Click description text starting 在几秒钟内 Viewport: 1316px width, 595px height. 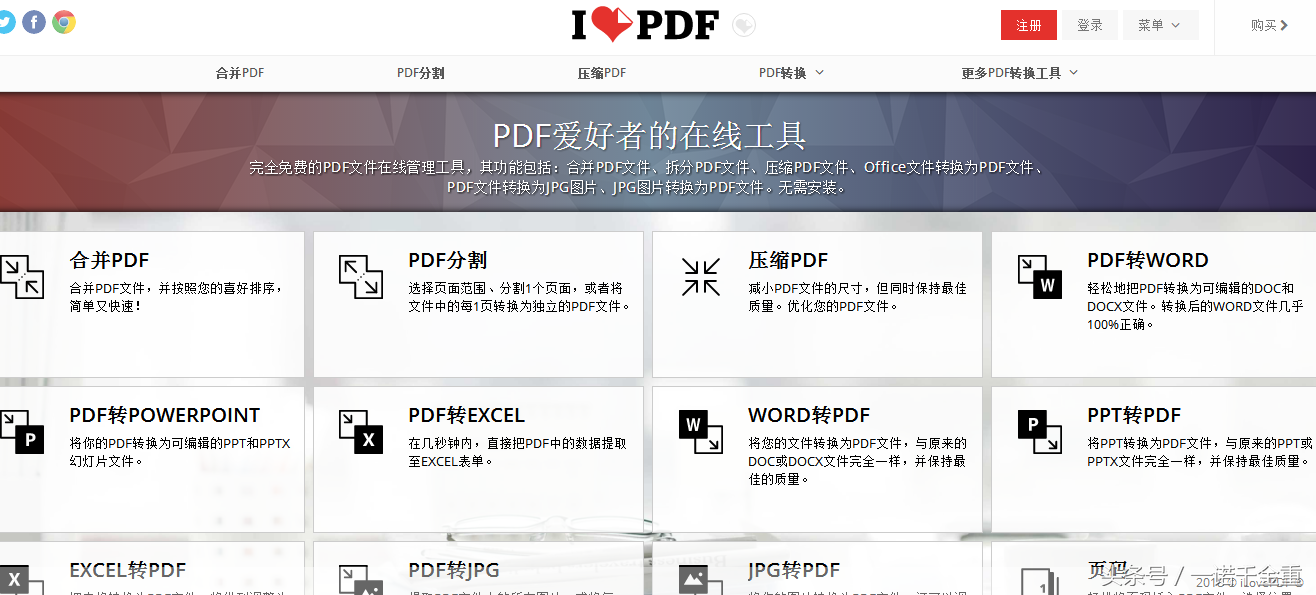coord(518,452)
